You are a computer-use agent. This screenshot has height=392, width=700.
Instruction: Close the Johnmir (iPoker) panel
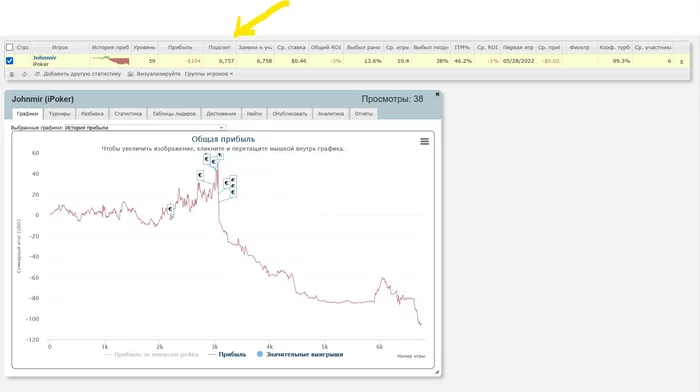(438, 94)
